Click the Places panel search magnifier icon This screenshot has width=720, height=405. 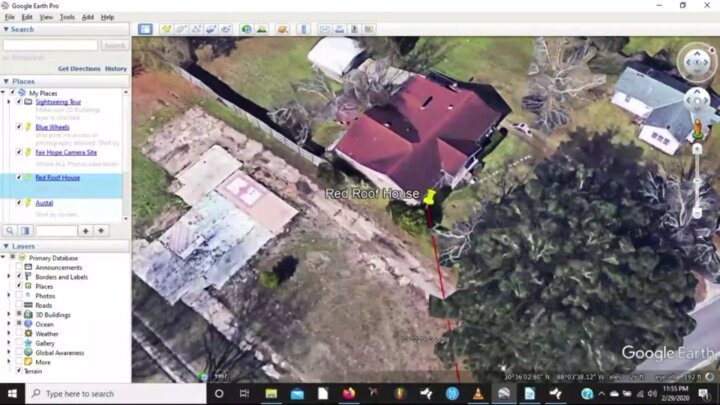10,231
